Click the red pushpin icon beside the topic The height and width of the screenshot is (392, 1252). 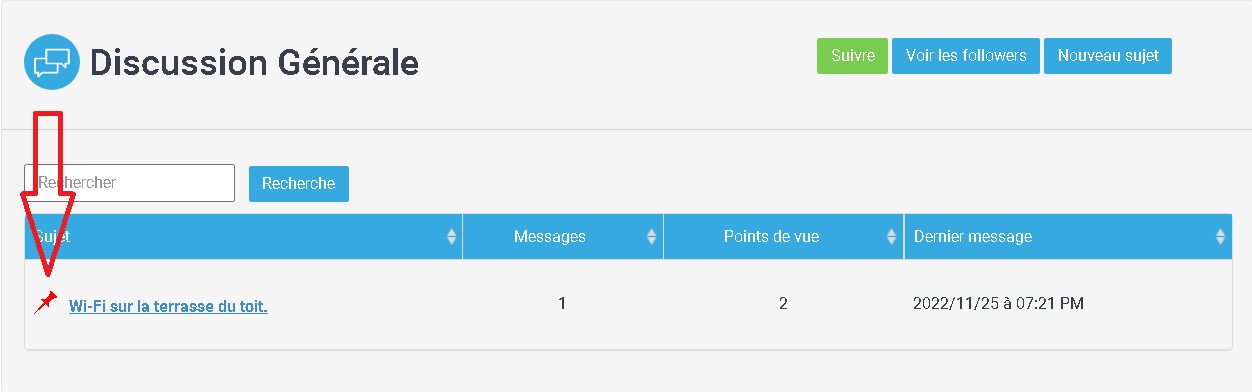pyautogui.click(x=45, y=302)
